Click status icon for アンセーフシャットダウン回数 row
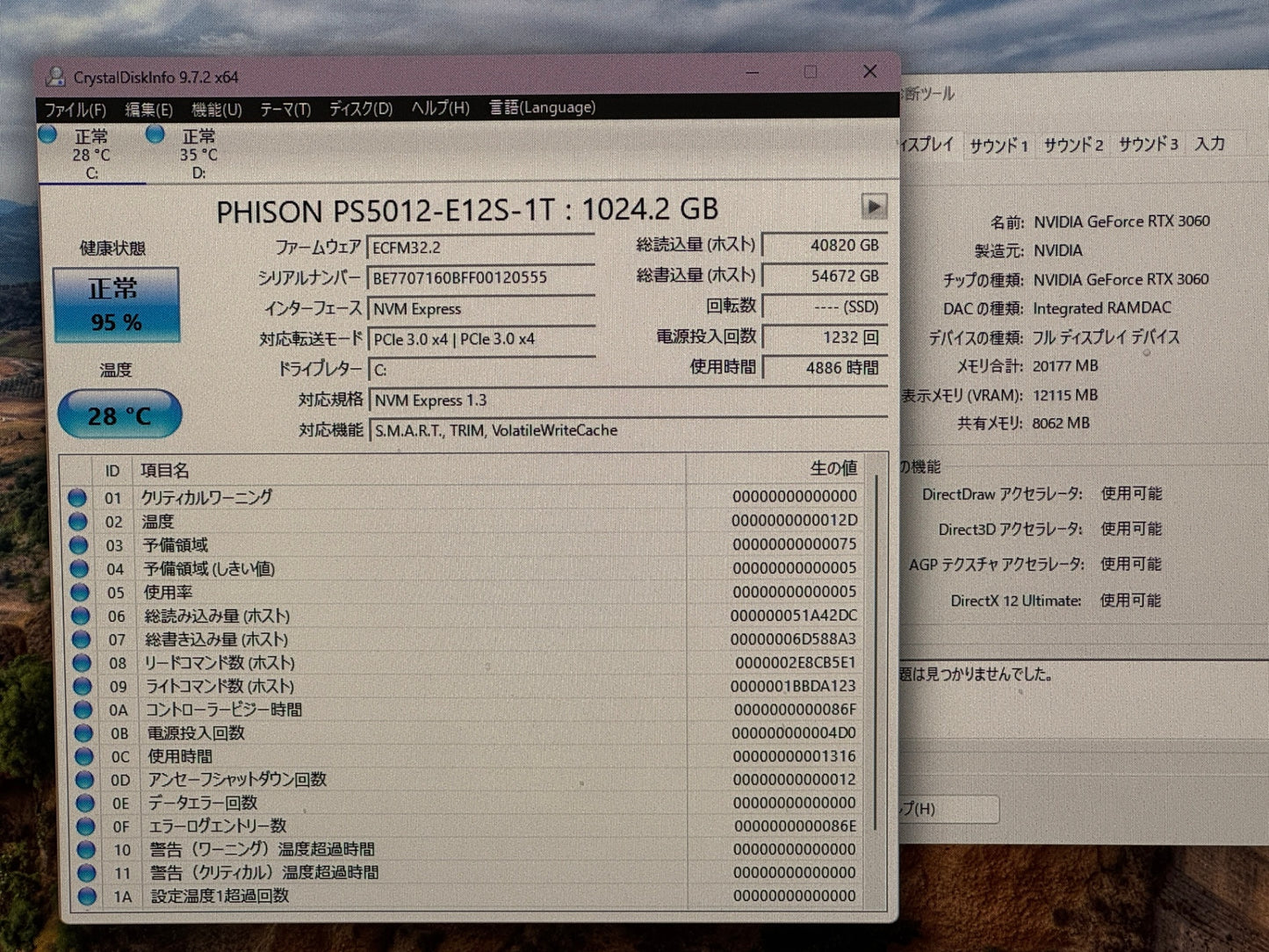 pos(84,780)
